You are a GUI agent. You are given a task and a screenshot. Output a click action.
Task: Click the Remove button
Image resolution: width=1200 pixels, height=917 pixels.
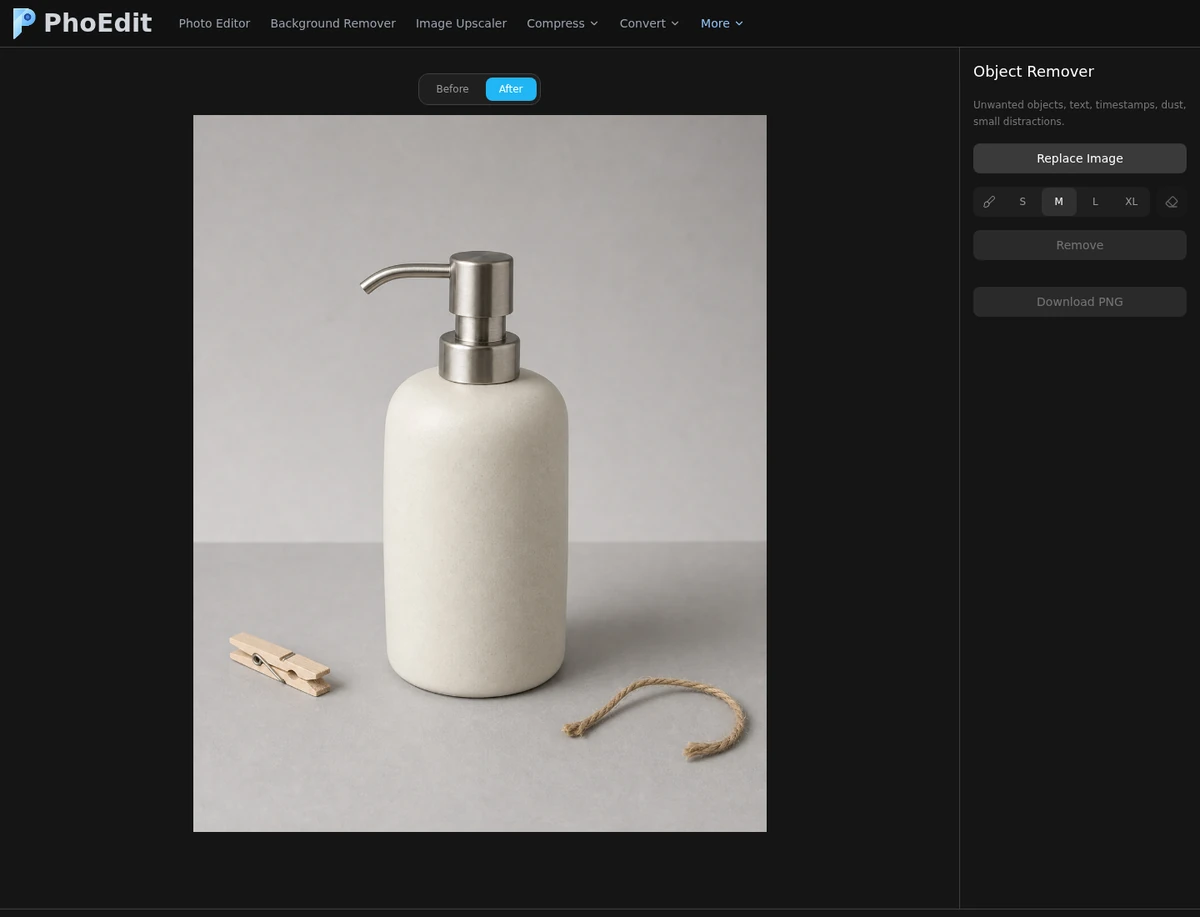click(x=1080, y=245)
